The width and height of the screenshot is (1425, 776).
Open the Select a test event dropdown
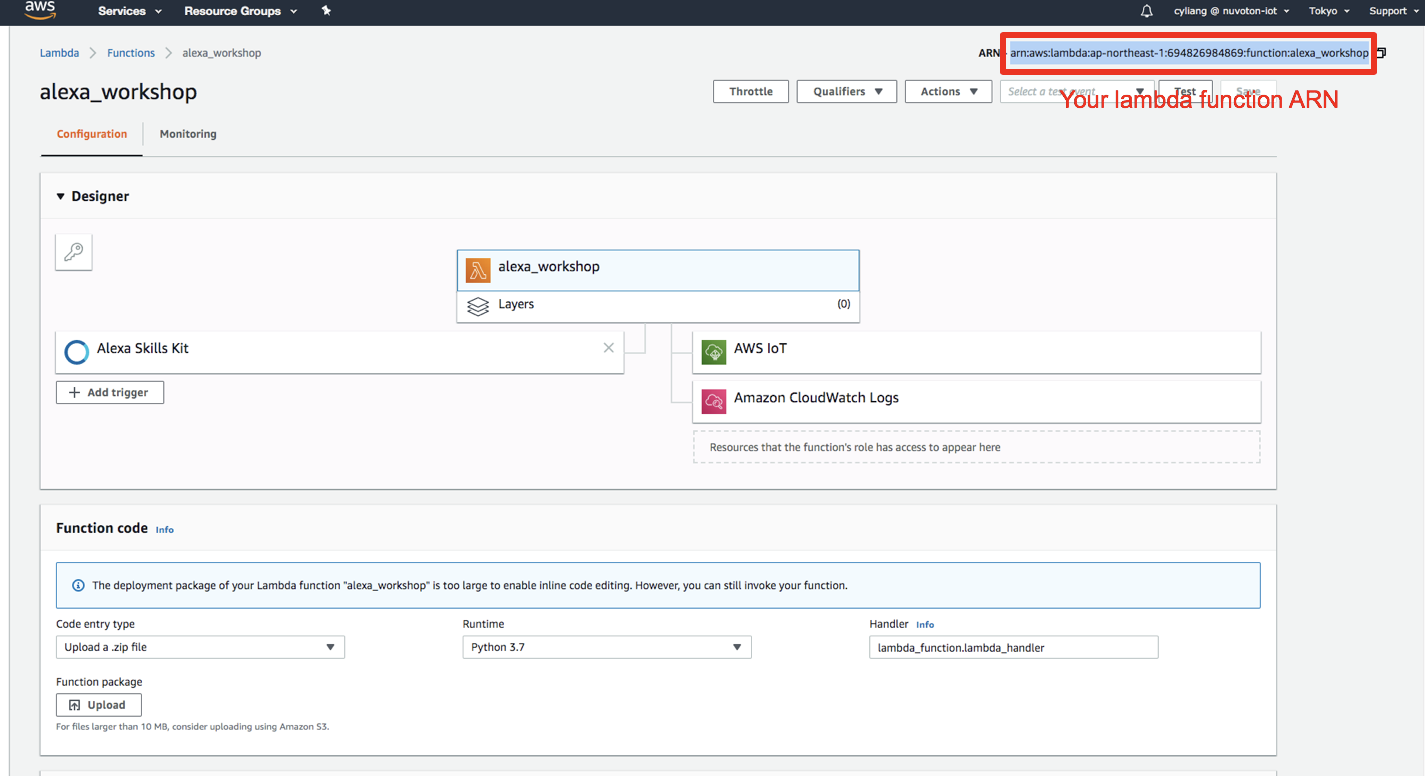pyautogui.click(x=1077, y=91)
